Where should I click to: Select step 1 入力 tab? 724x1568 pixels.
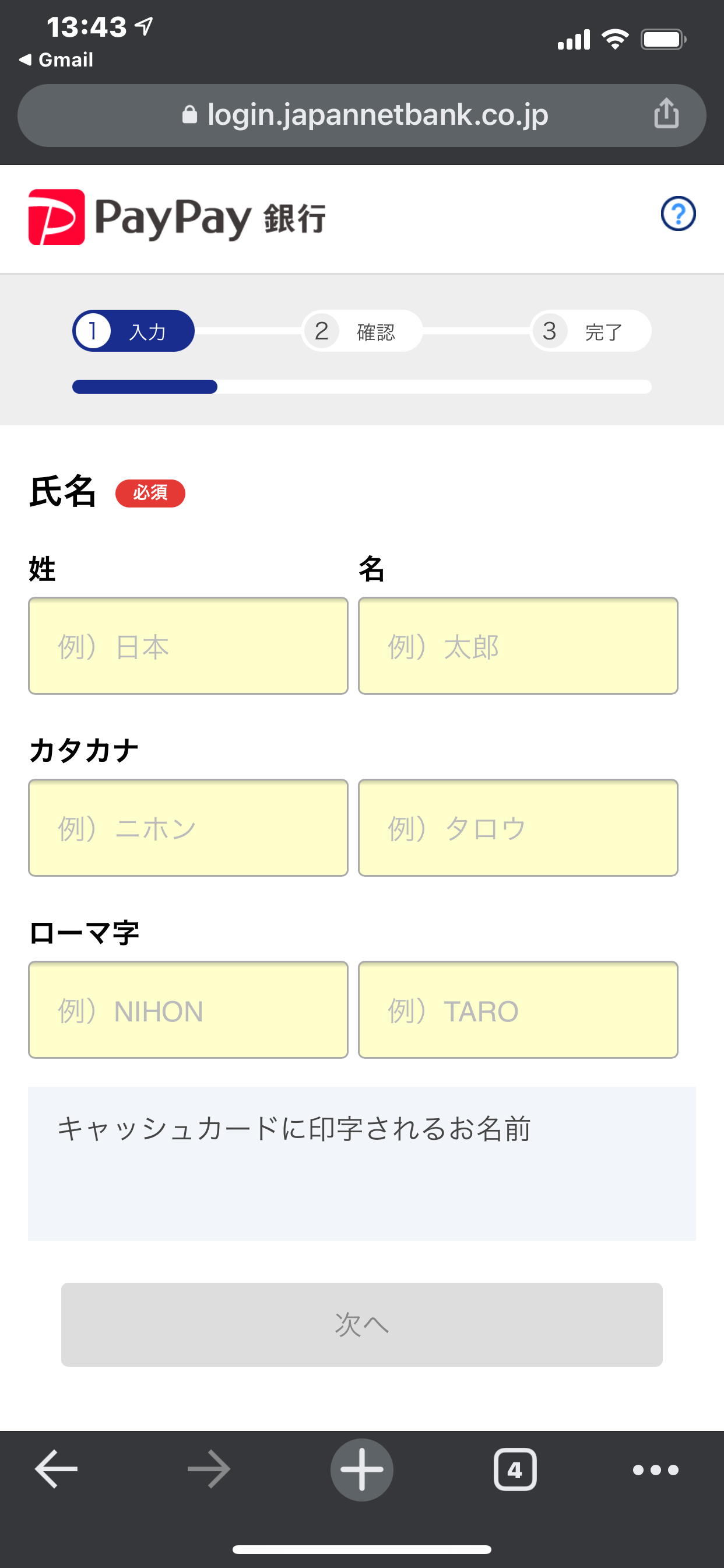coord(133,331)
